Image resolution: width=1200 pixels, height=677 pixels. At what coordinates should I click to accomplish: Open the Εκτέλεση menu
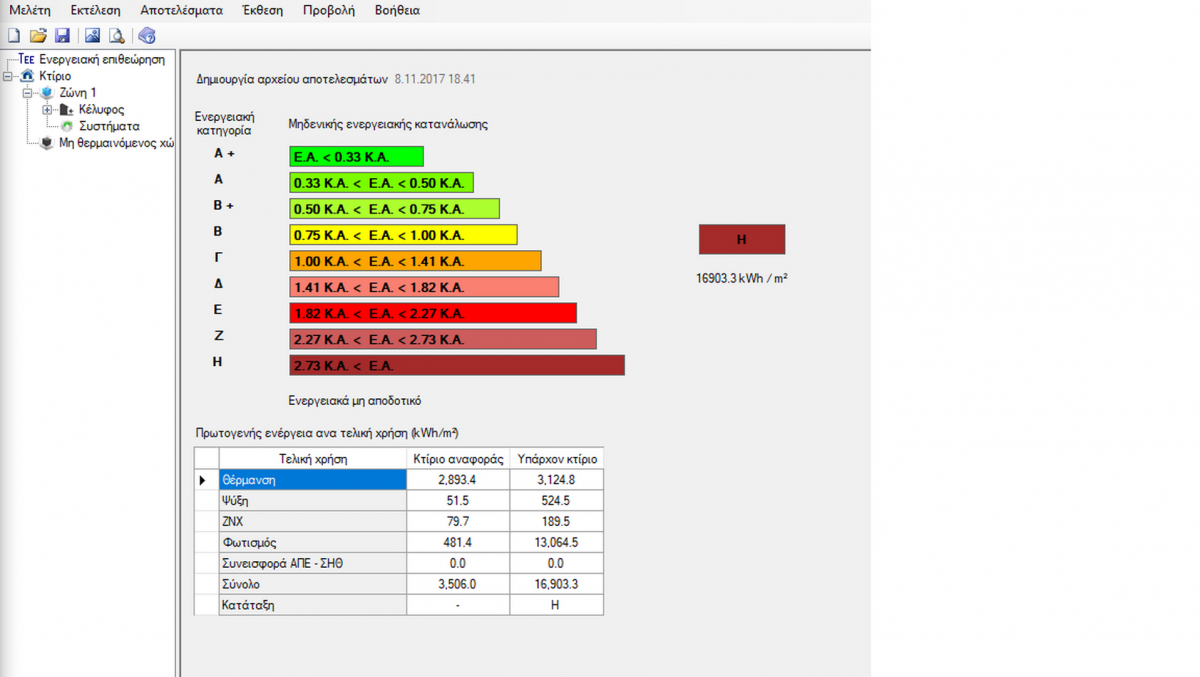coord(95,11)
